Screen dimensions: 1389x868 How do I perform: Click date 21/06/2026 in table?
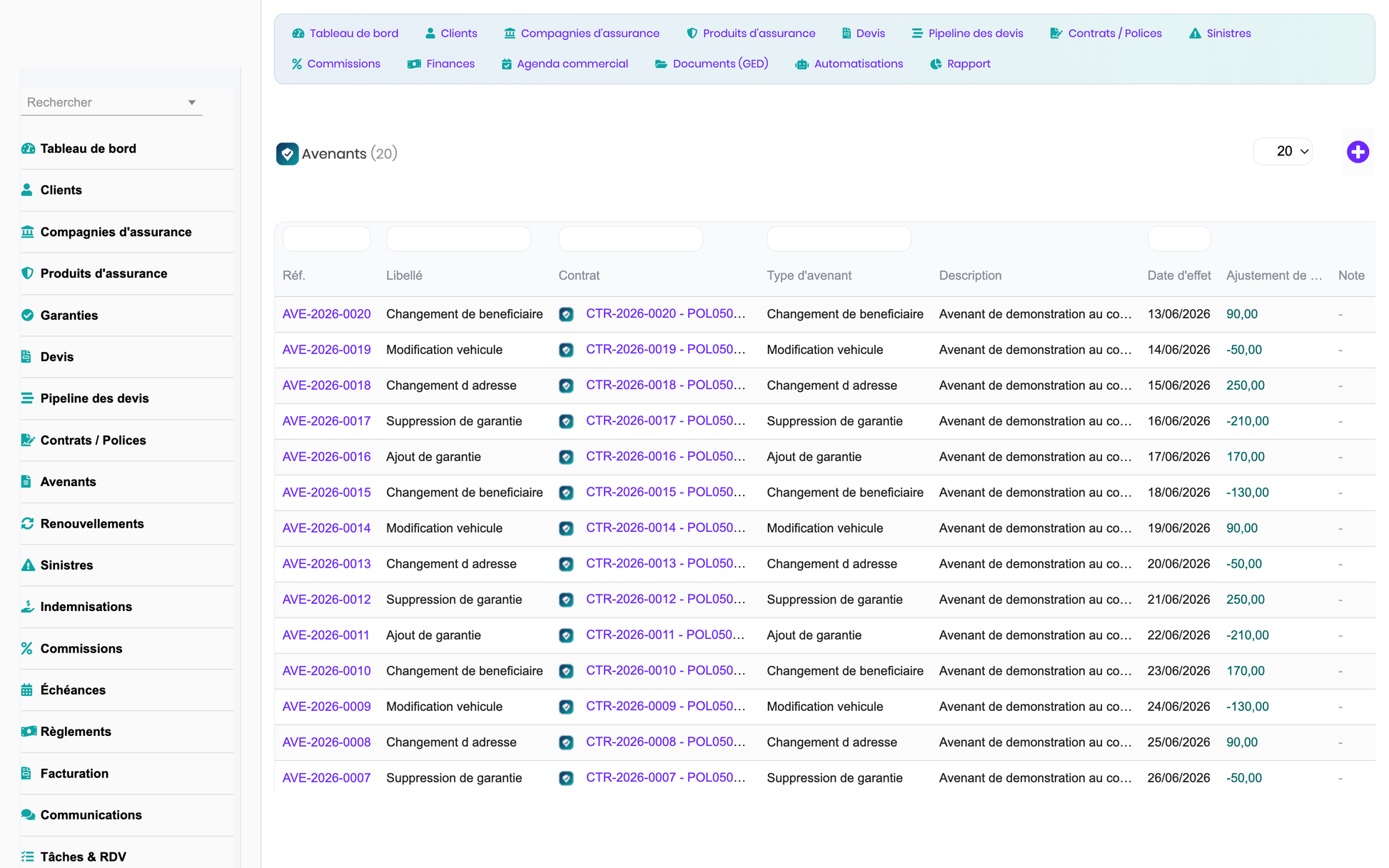(x=1178, y=600)
